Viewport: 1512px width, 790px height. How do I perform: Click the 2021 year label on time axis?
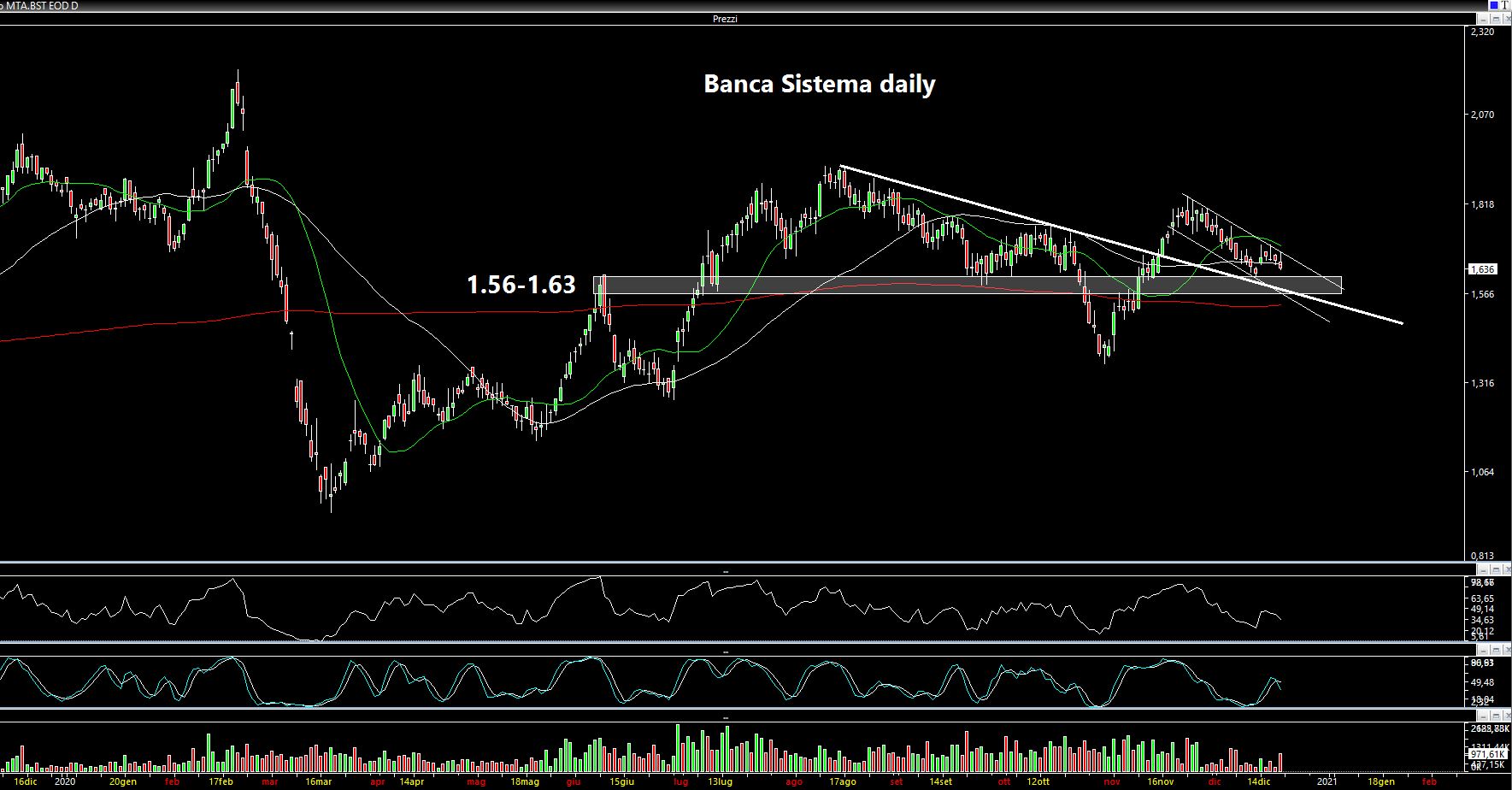pos(1328,782)
